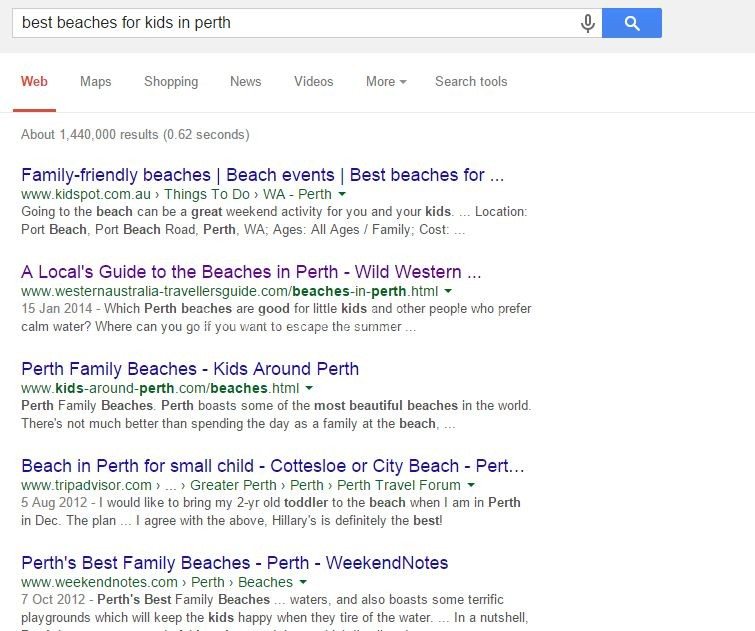
Task: Expand the More dropdown menu
Action: point(385,82)
